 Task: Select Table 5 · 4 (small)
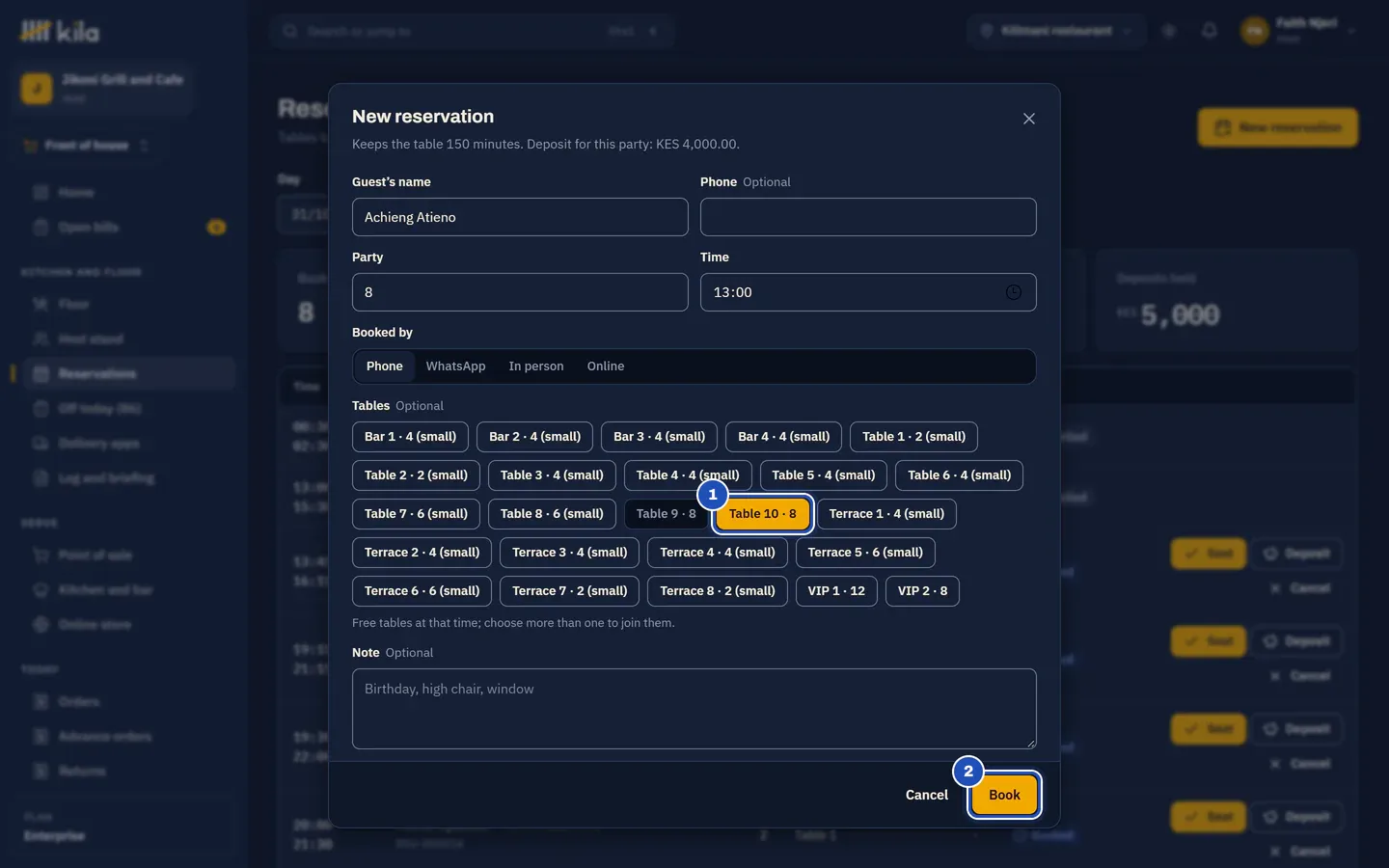824,475
